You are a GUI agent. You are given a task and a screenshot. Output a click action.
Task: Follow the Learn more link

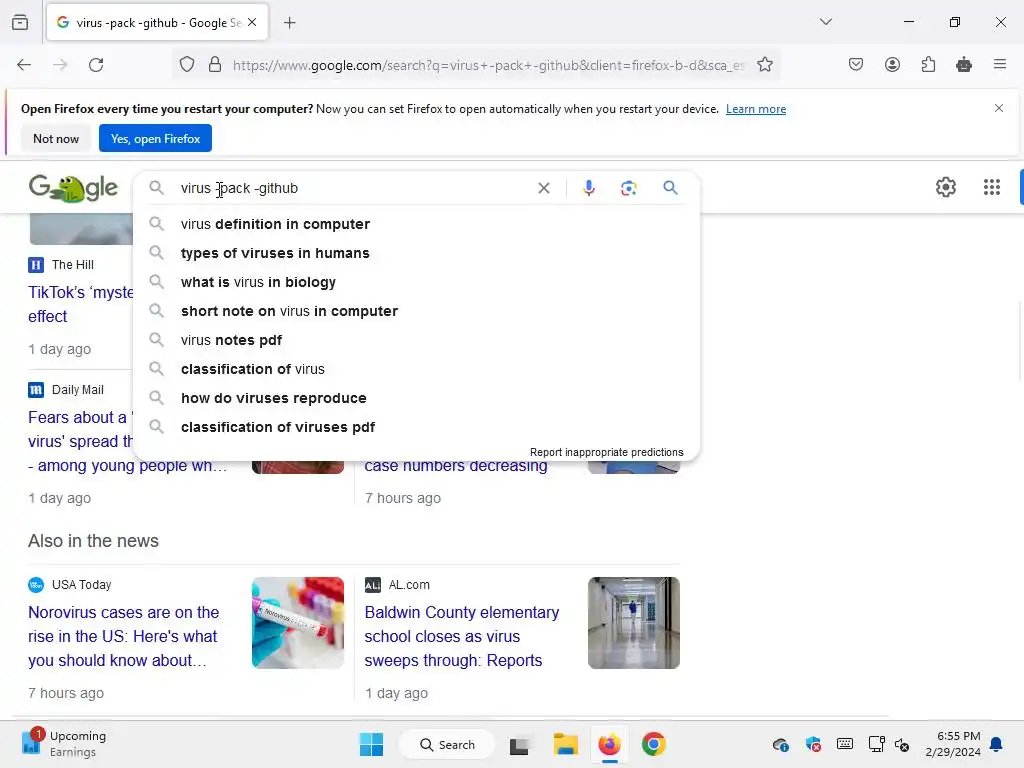756,109
